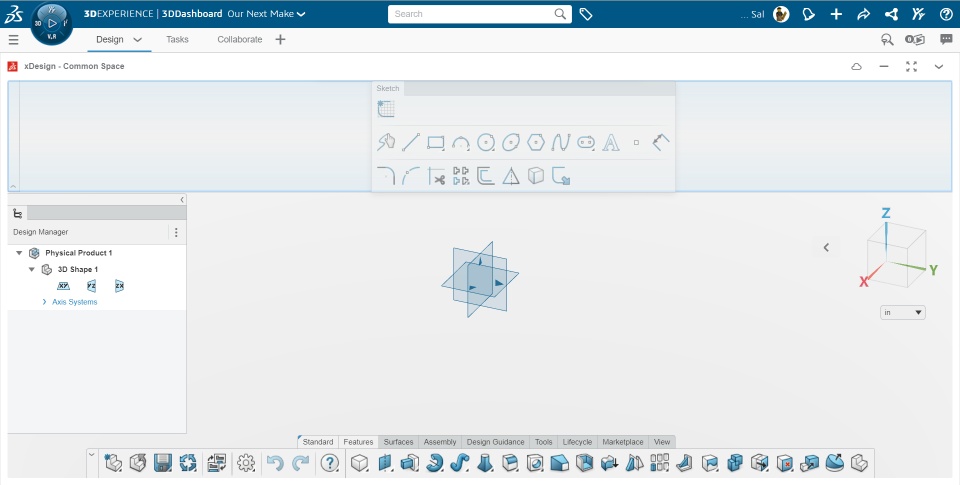Viewport: 960px width, 485px height.
Task: Switch to the Assembly toolbar tab
Action: (x=440, y=442)
